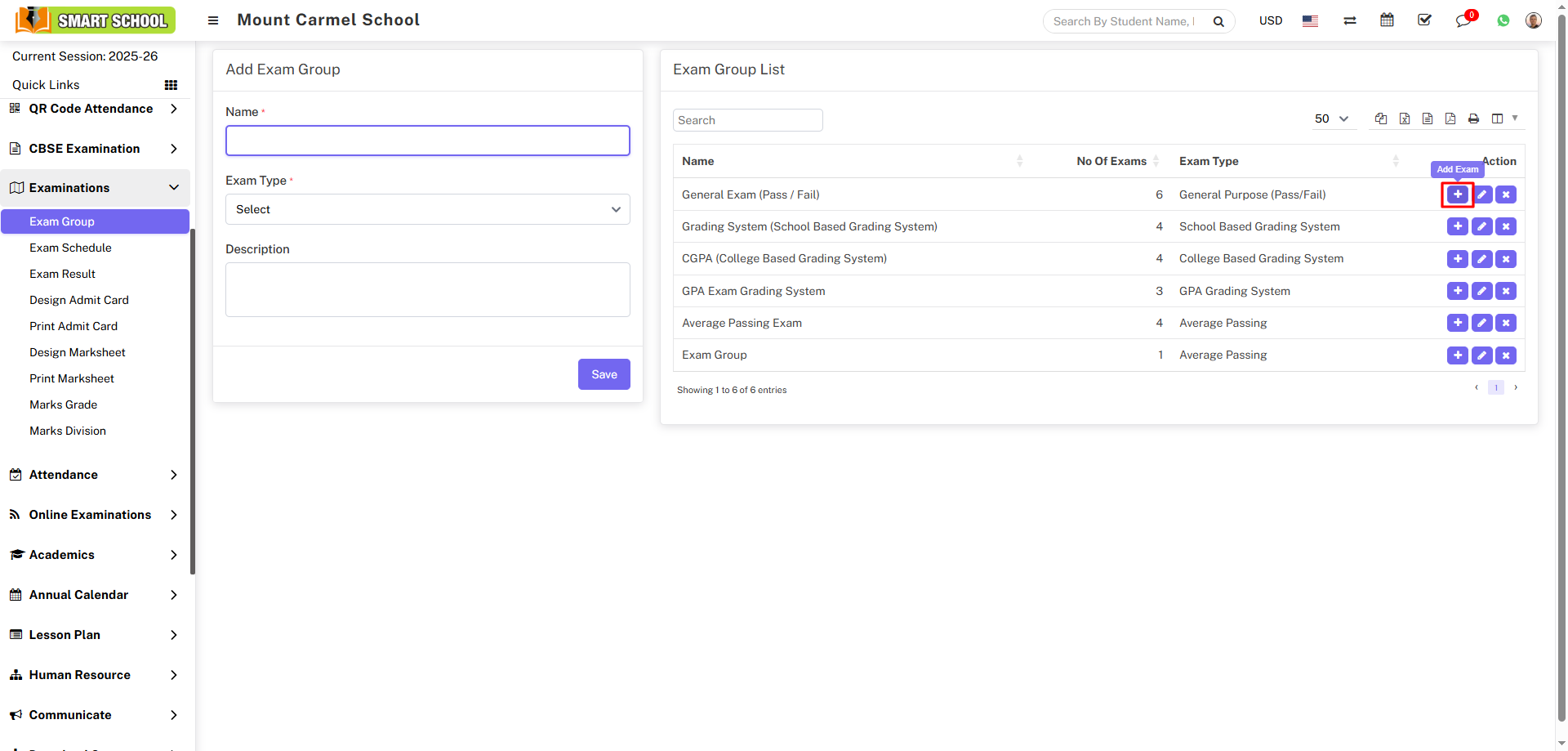Open the calendar icon in top bar
The image size is (1568, 751).
pos(1387,20)
